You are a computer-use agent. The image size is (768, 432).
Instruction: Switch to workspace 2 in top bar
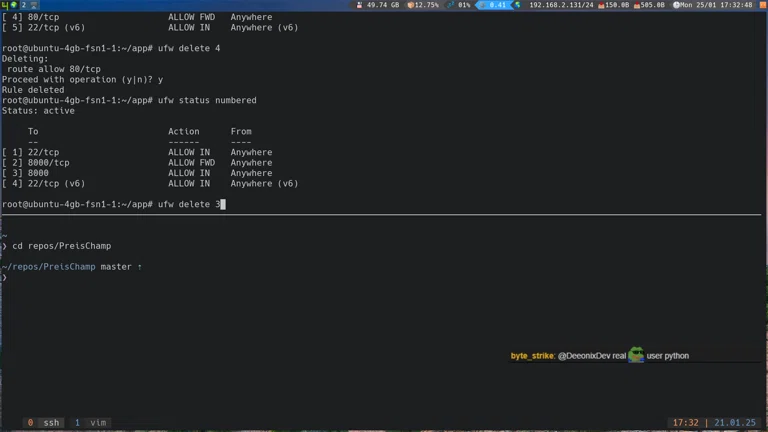(22, 5)
